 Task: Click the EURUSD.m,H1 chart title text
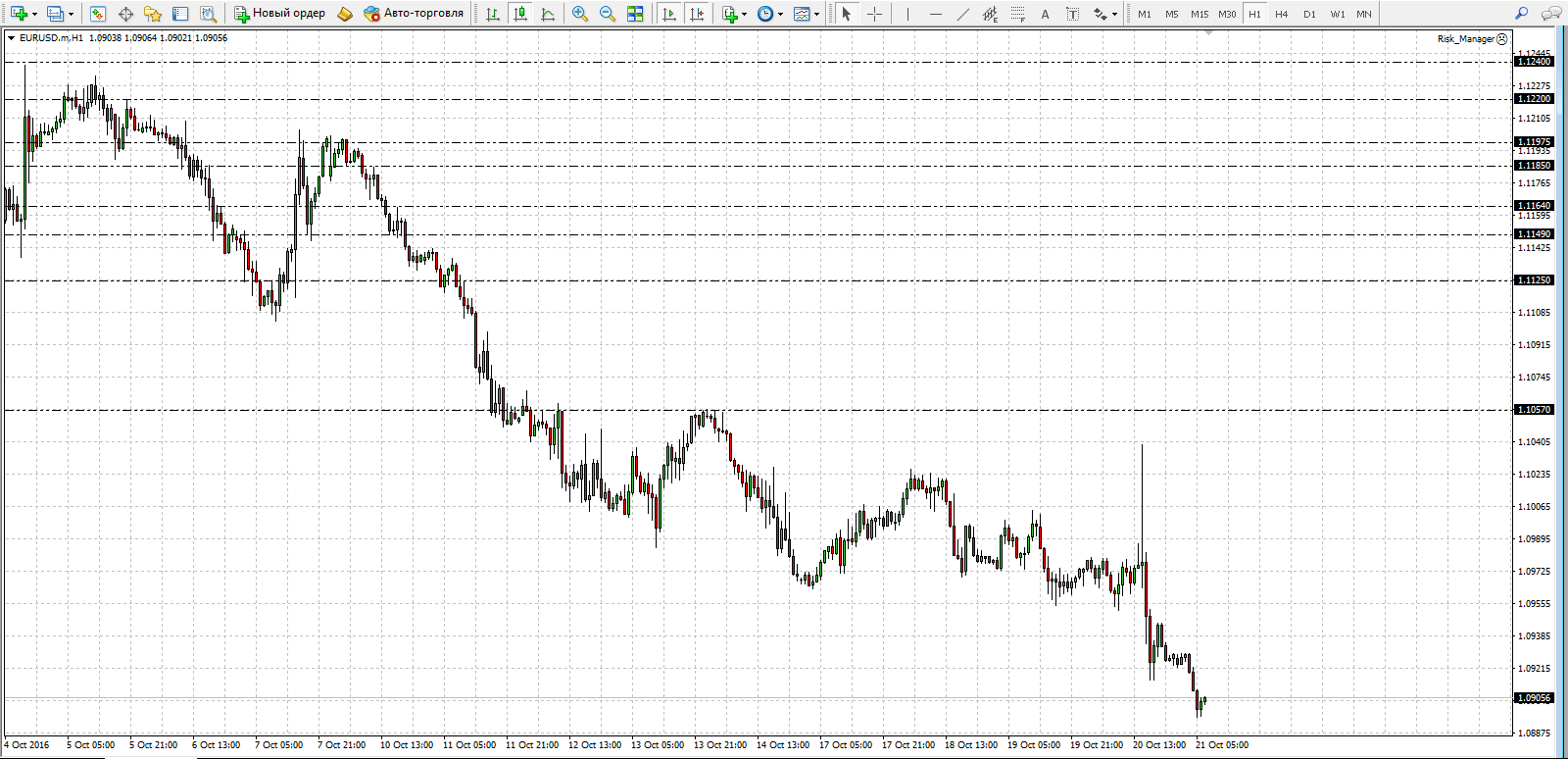(x=51, y=38)
